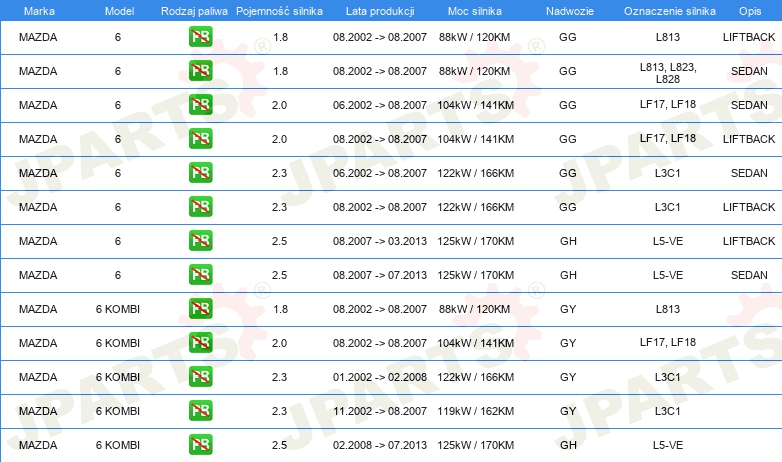Click petrol fuel icon in 6 KOMBI 2.0 row
The image size is (782, 462).
tap(200, 342)
